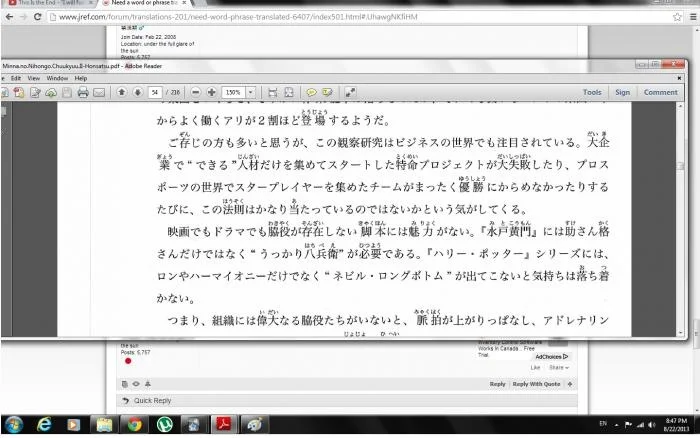
Task: Click the Fit One Full Page icon
Action: [x=289, y=92]
